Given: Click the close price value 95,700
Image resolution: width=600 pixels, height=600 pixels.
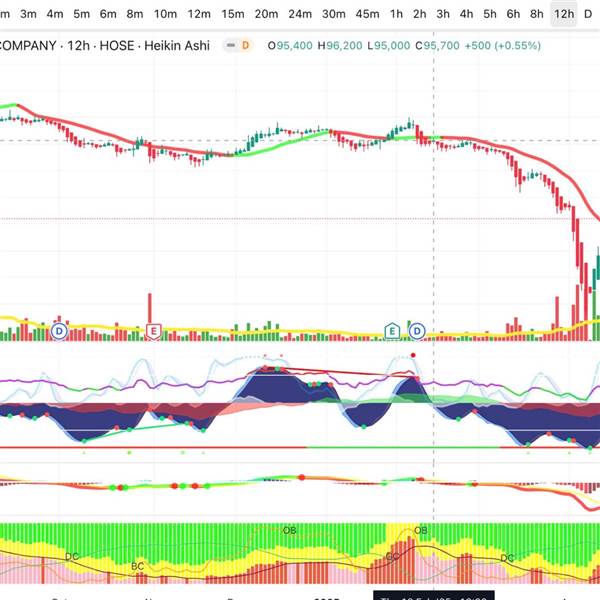Looking at the screenshot, I should (x=441, y=46).
